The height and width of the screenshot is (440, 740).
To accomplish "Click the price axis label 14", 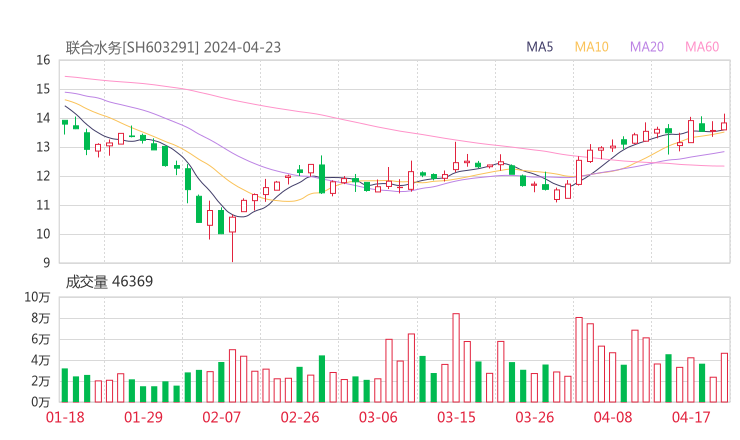I will pyautogui.click(x=43, y=118).
